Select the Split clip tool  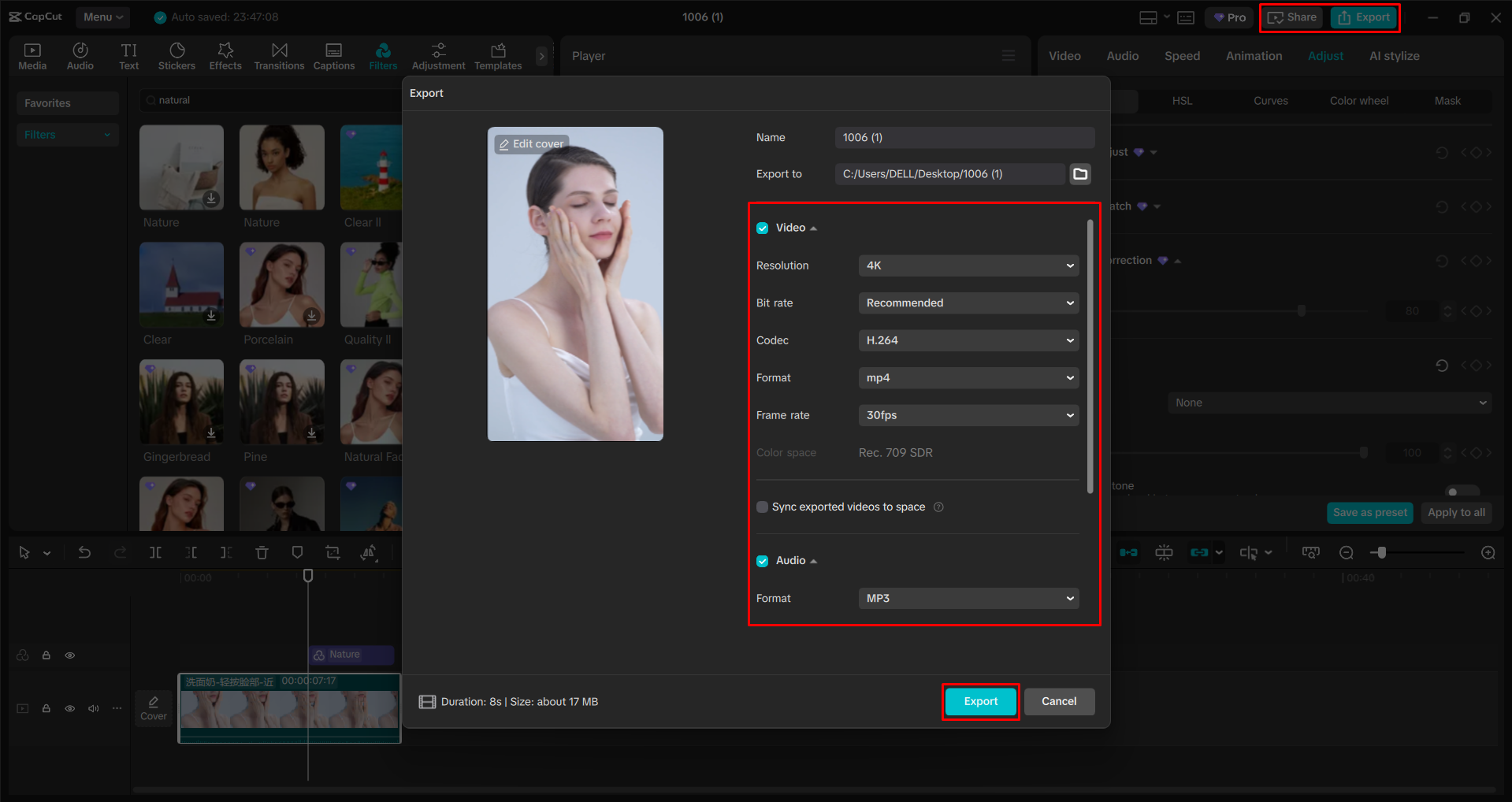155,552
